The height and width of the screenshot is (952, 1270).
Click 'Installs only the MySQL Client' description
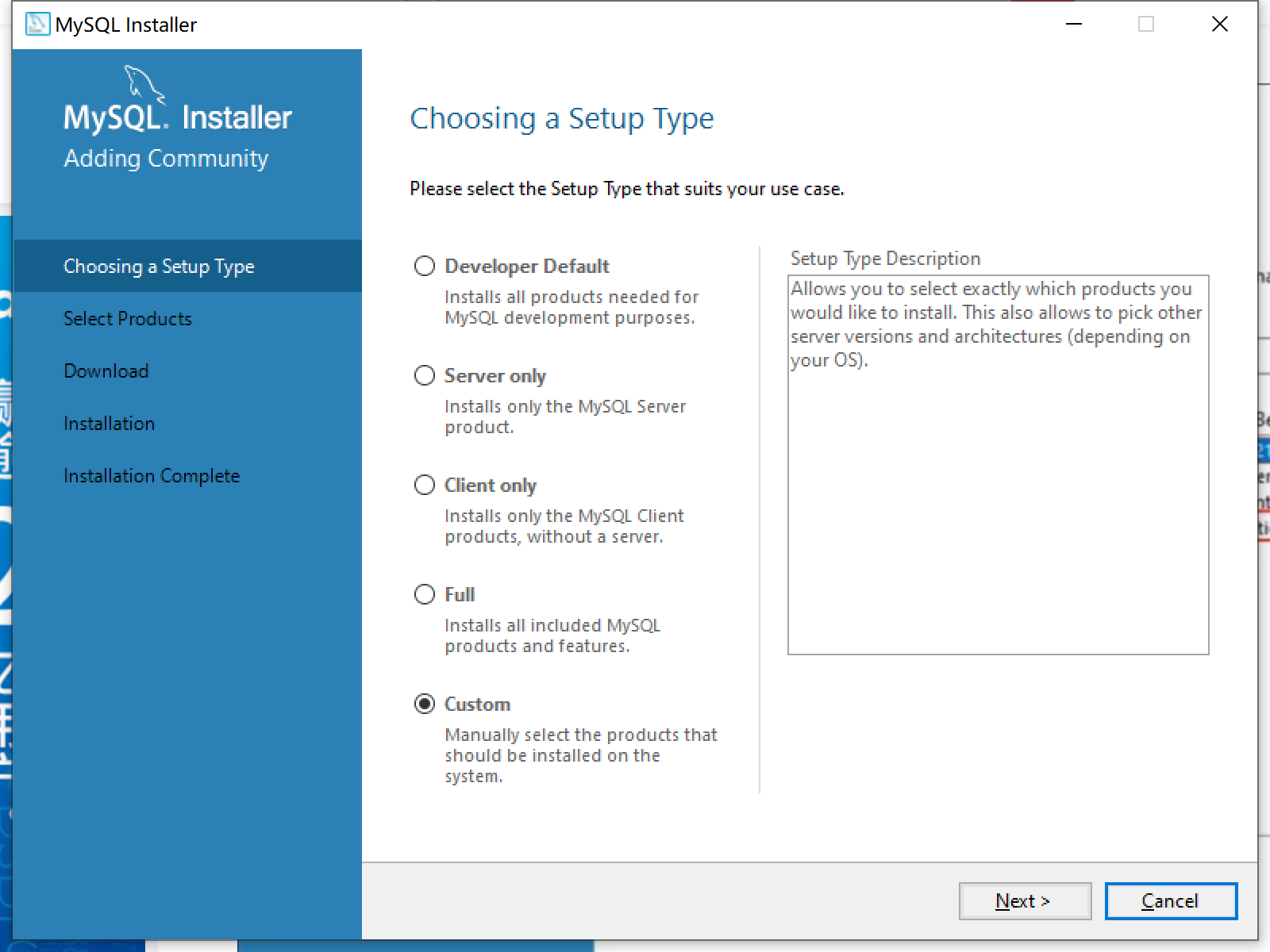click(x=564, y=526)
